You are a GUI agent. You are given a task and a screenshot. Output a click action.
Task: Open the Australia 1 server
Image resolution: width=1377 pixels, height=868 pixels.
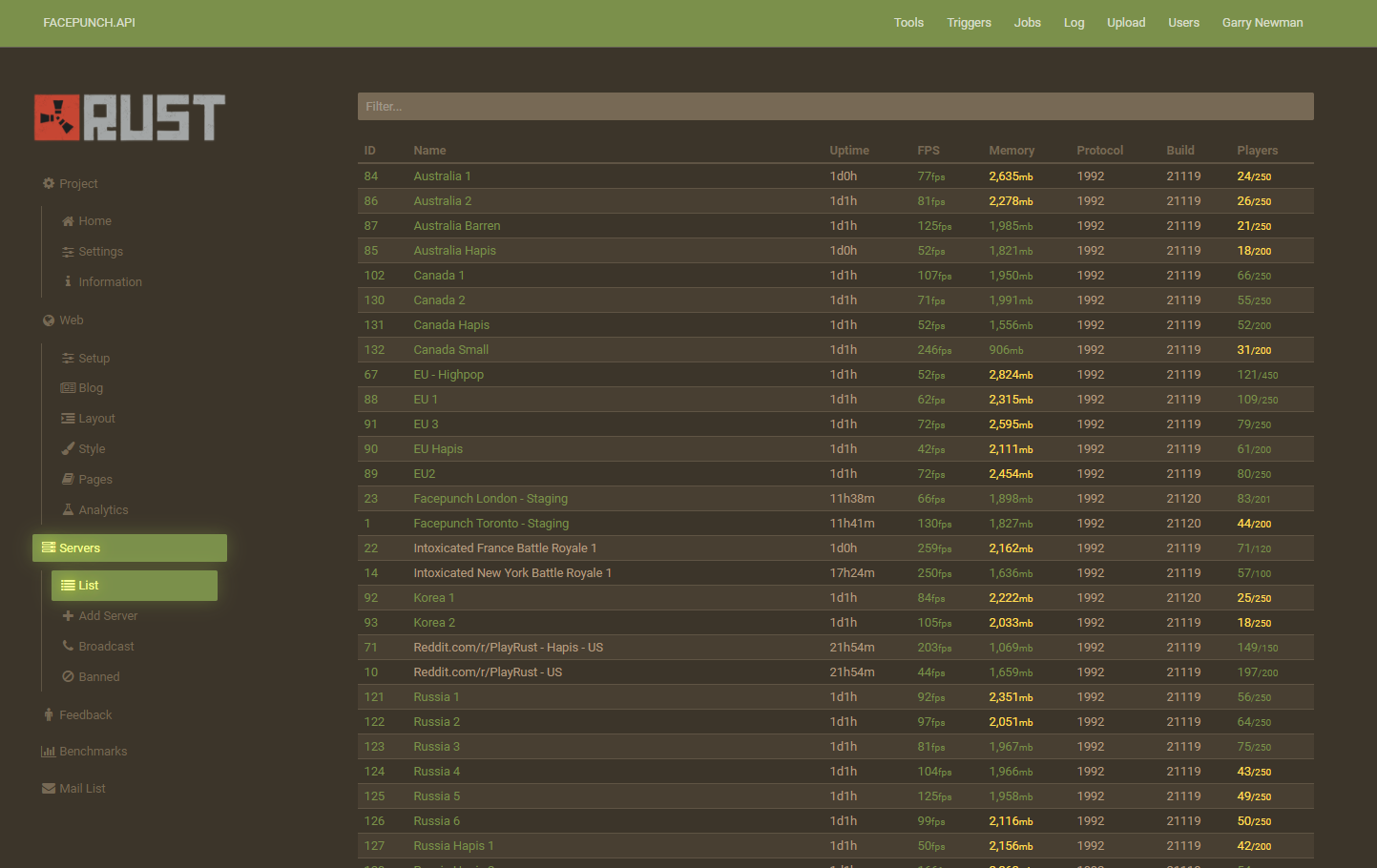[442, 176]
